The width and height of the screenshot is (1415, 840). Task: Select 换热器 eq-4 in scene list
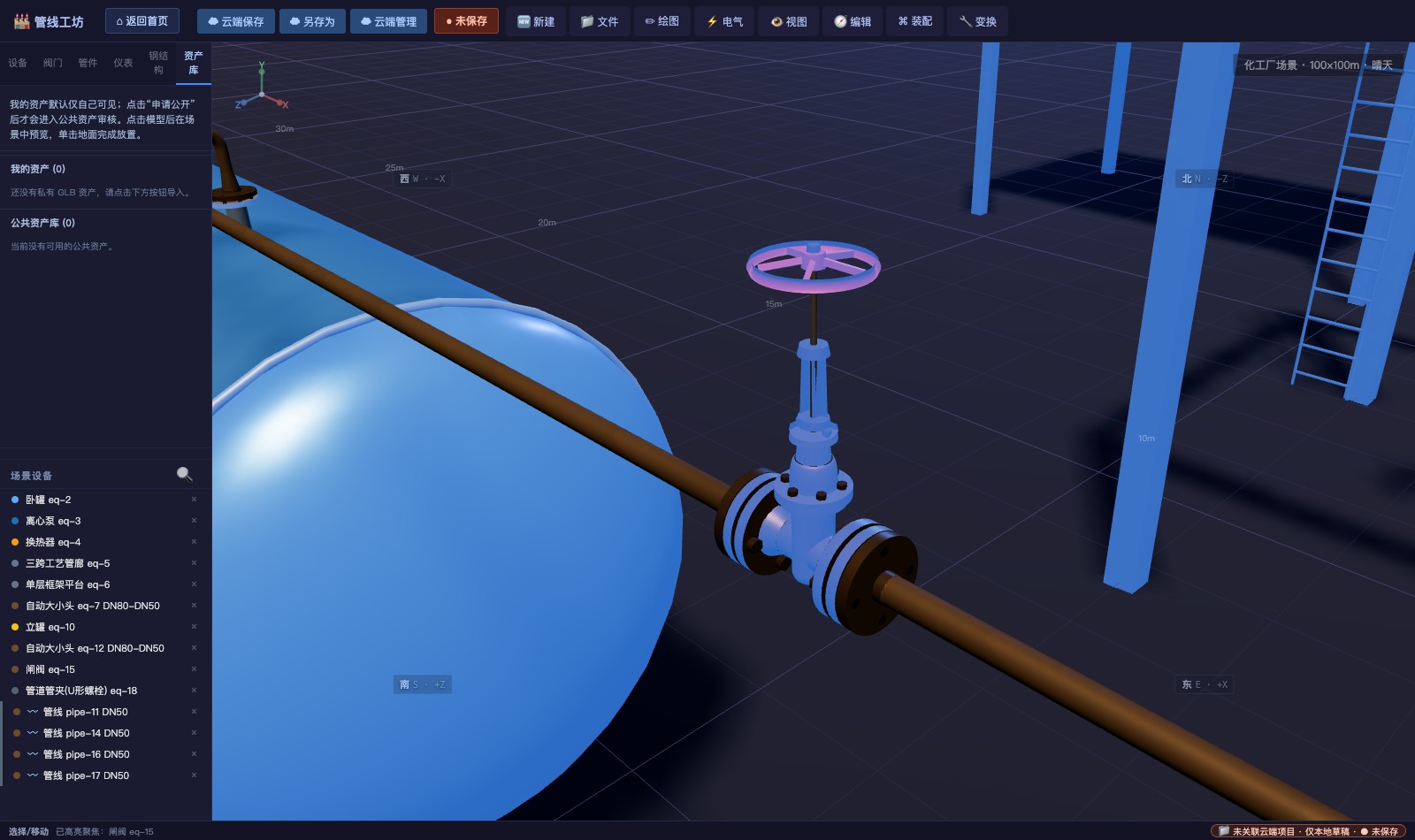pos(105,542)
